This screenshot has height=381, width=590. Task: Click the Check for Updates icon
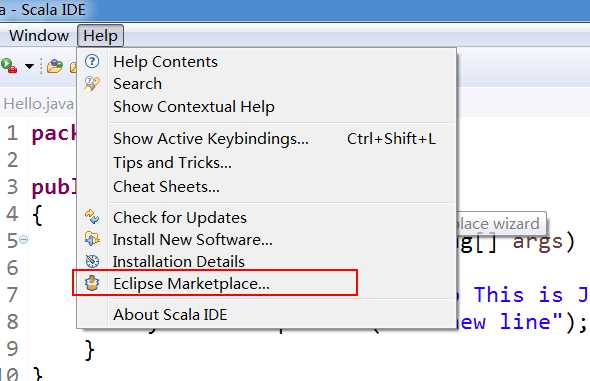[x=92, y=217]
